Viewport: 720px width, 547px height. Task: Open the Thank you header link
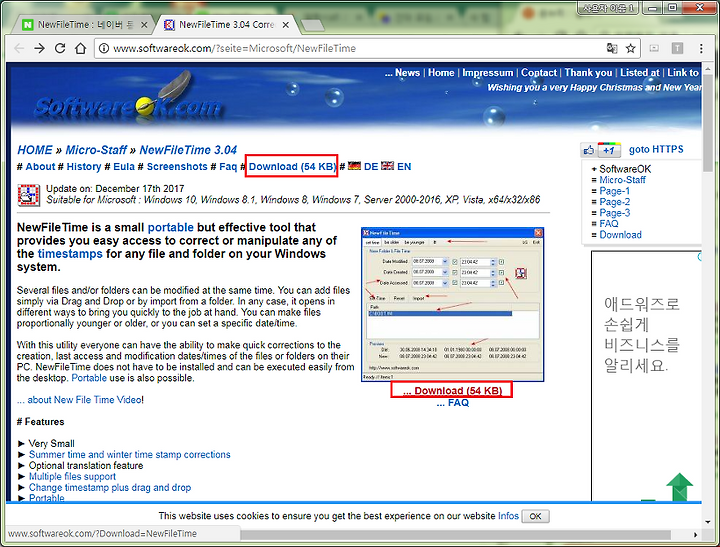pos(588,73)
